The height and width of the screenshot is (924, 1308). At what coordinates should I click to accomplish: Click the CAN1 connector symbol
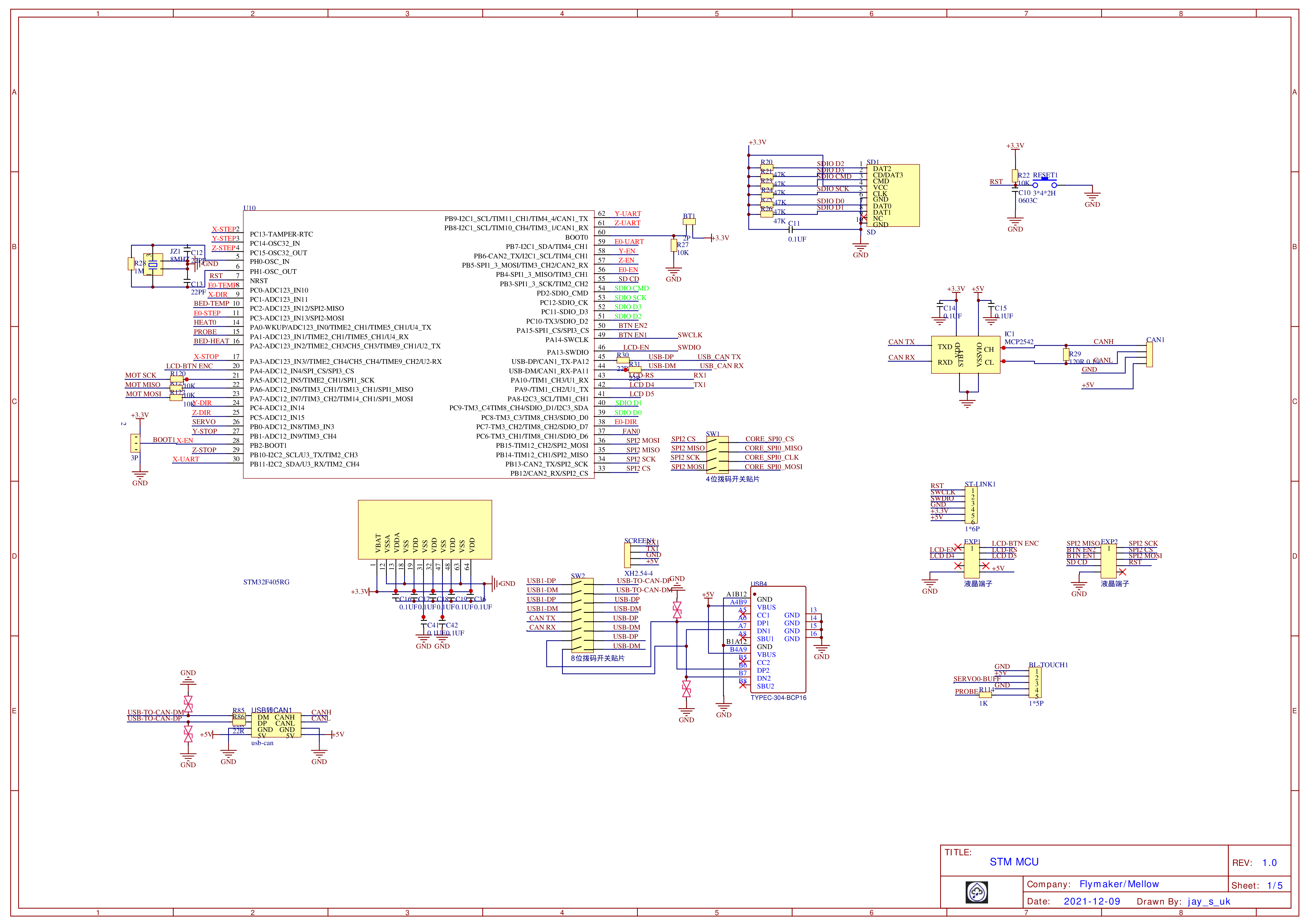1150,354
